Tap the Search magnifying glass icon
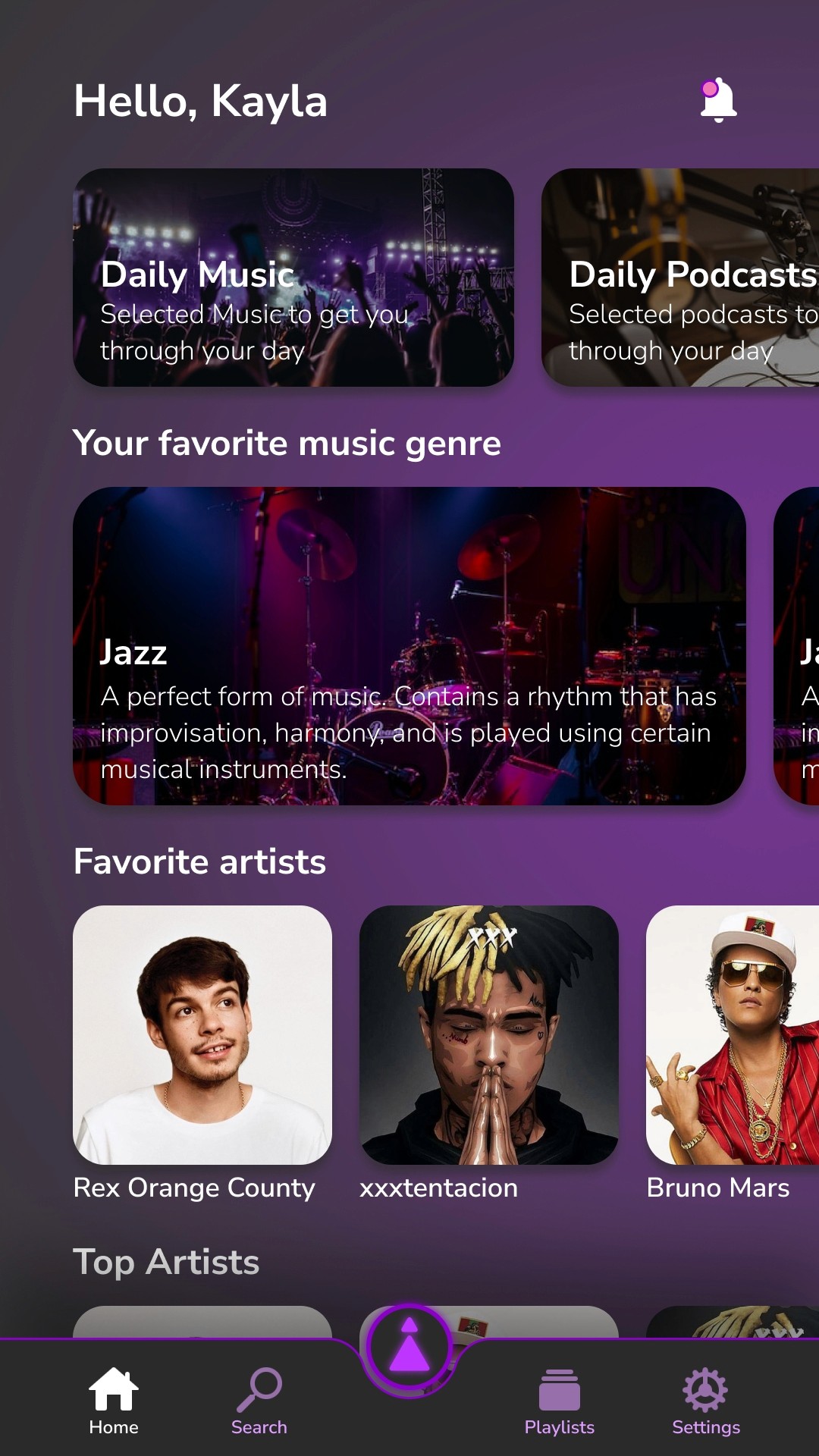The height and width of the screenshot is (1456, 819). coord(259,1389)
